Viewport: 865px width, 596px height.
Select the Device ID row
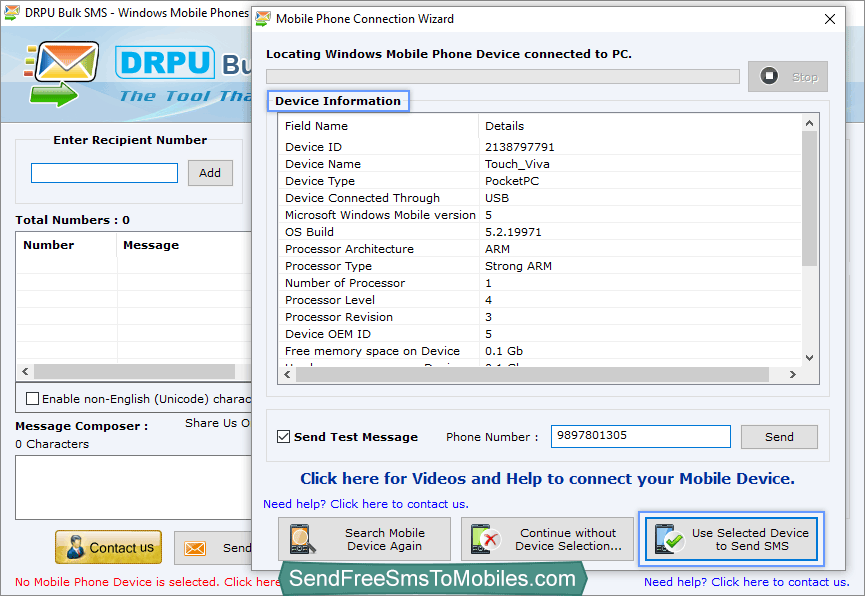pyautogui.click(x=540, y=147)
